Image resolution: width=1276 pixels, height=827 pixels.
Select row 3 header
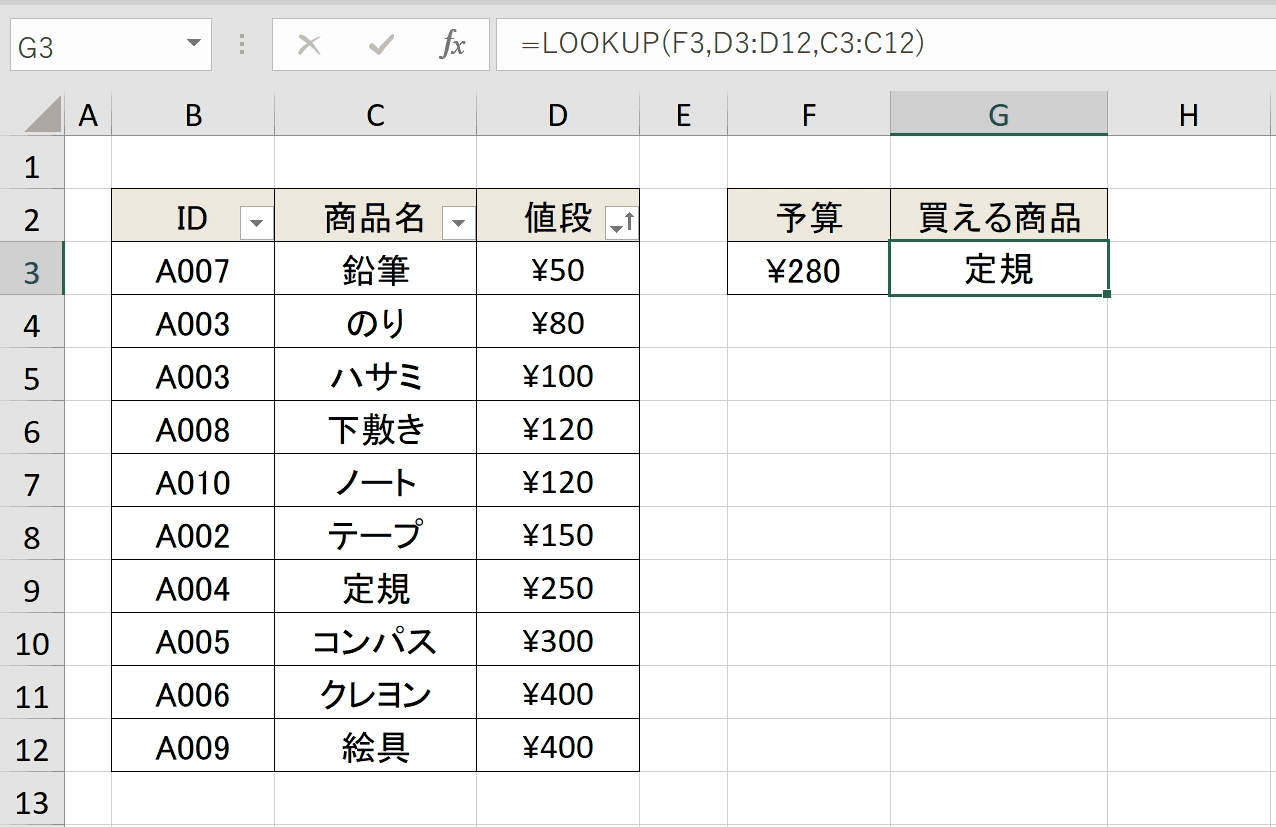[32, 270]
